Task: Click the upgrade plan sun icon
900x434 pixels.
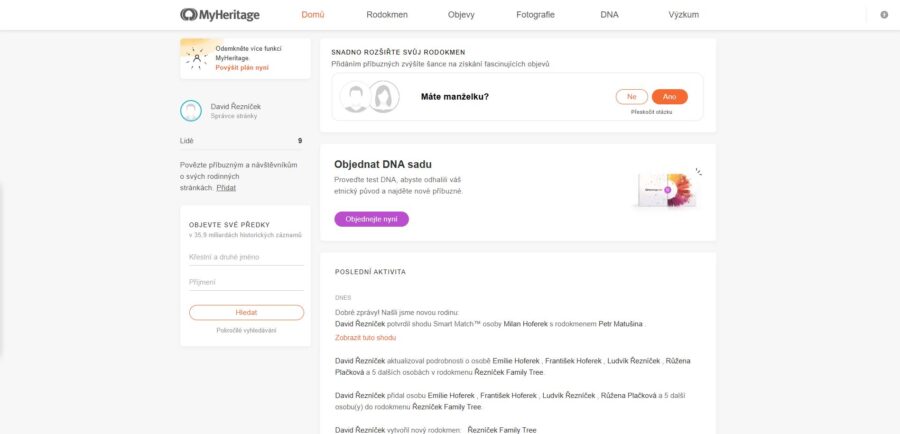Action: click(x=197, y=58)
